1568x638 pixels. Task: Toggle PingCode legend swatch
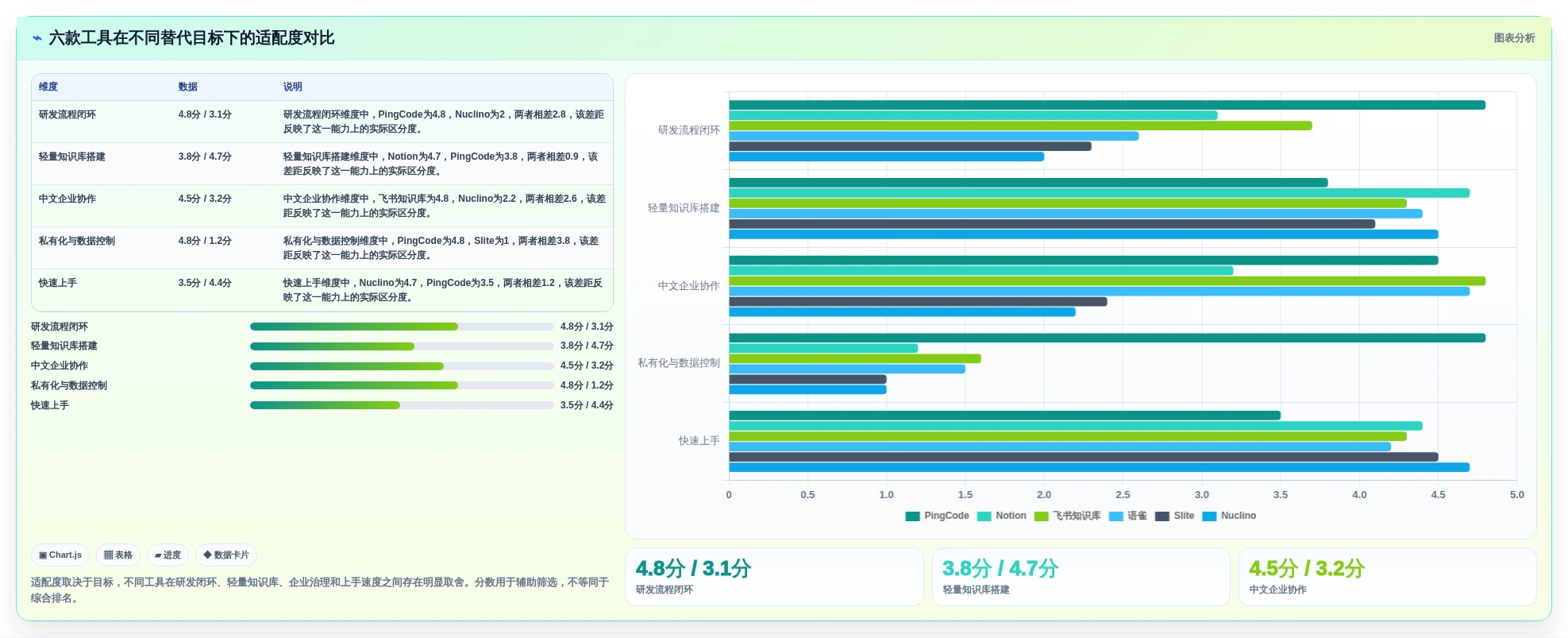click(912, 516)
